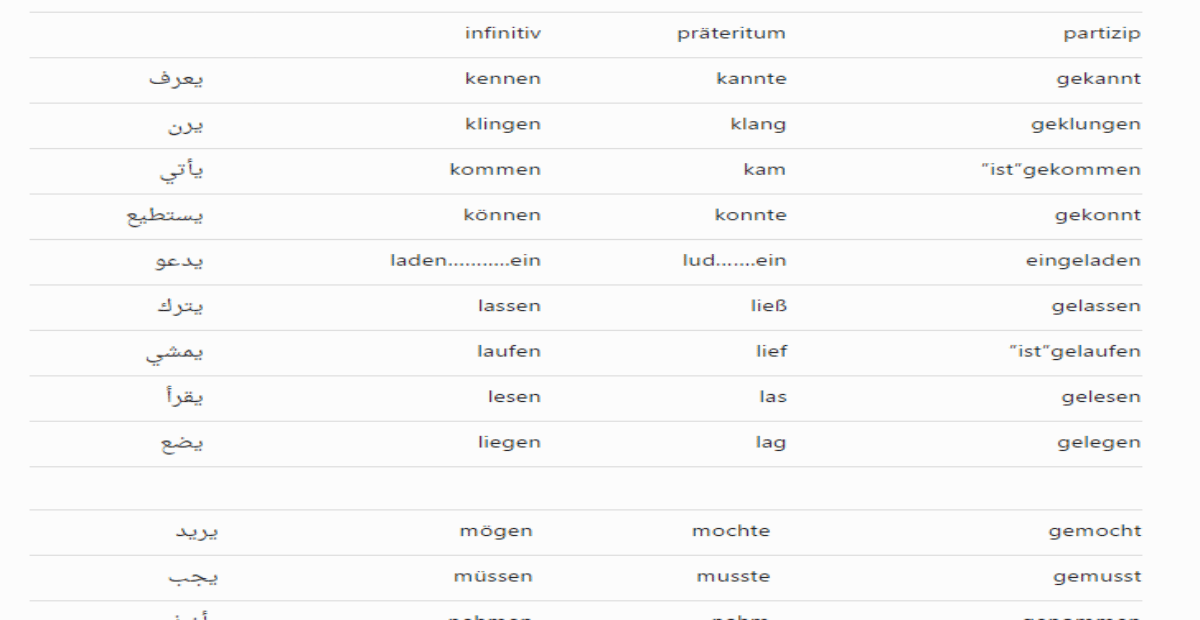The height and width of the screenshot is (620, 1200).
Task: Click the word 'mochte'
Action: point(731,532)
